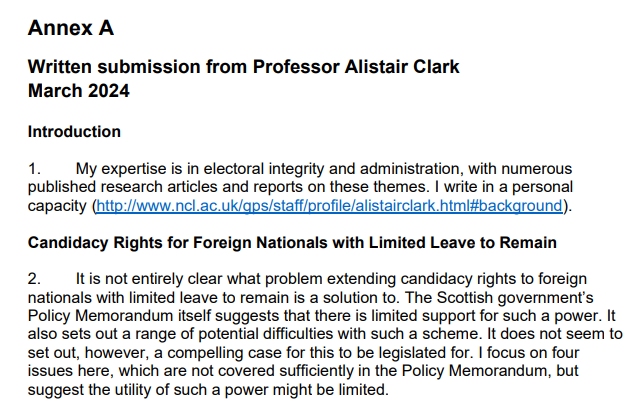Click the 'March 2024' date line

click(79, 91)
